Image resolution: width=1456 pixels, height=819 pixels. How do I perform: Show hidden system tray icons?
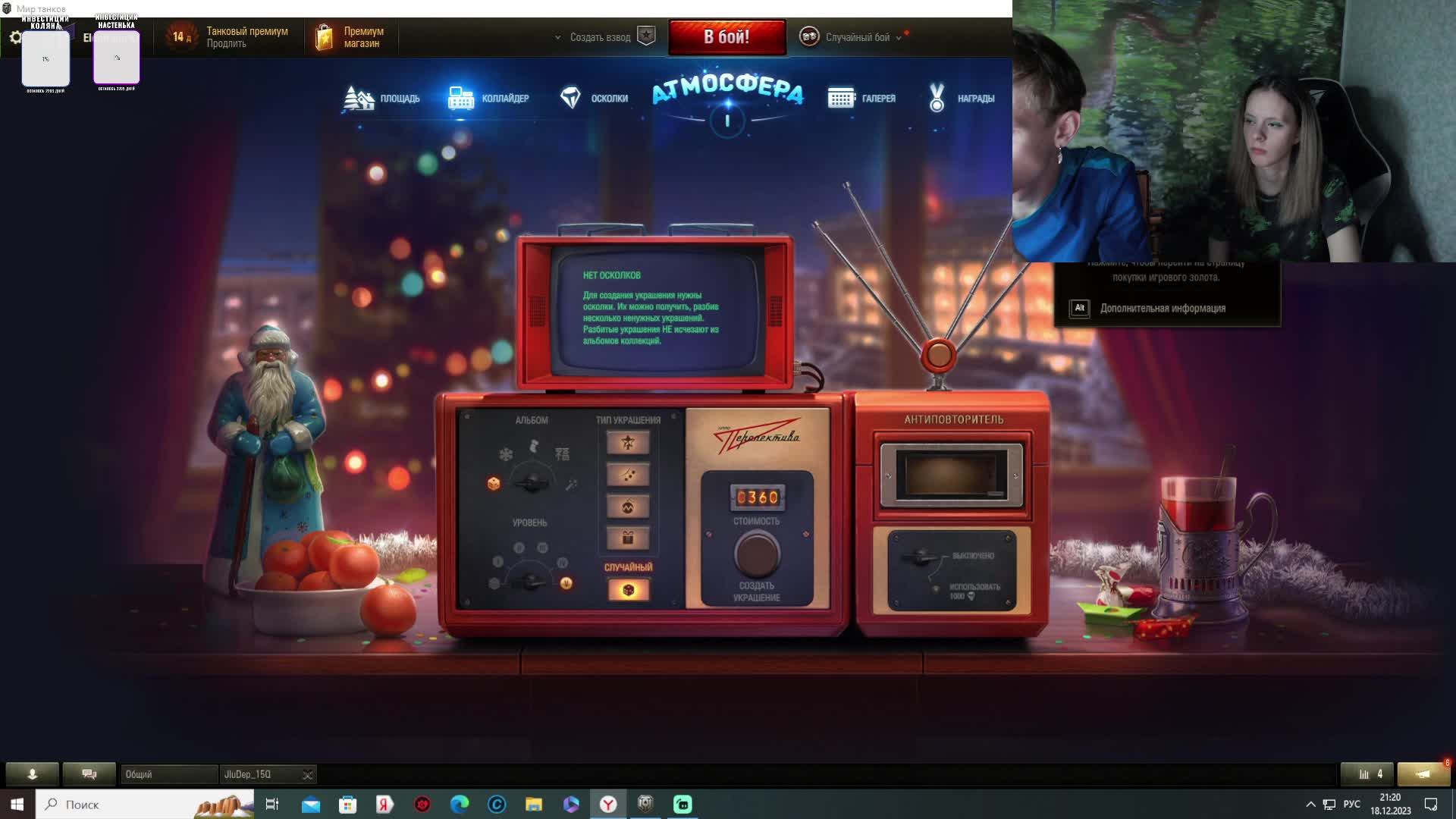[x=1310, y=804]
